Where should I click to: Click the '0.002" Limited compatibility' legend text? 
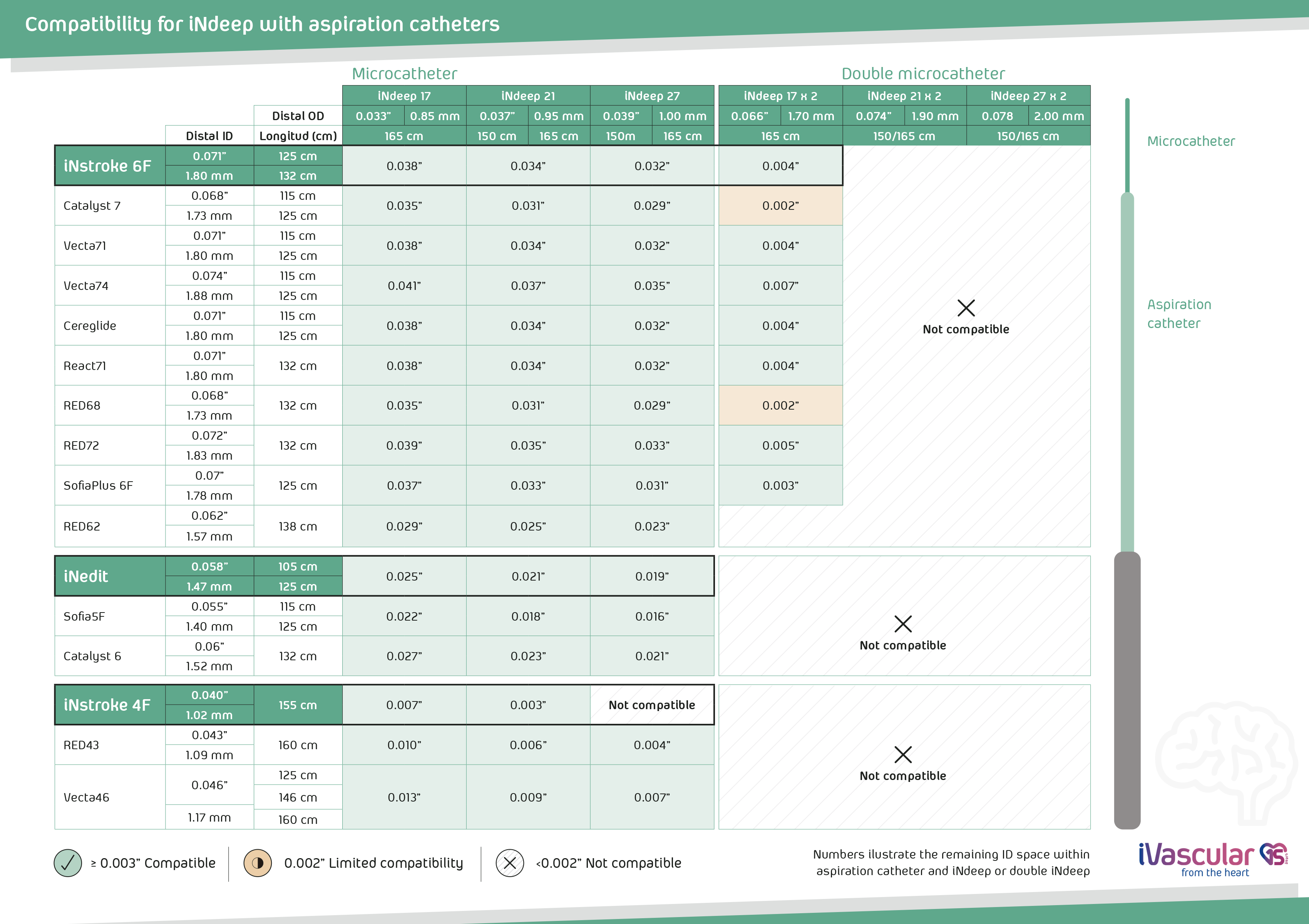tap(373, 863)
